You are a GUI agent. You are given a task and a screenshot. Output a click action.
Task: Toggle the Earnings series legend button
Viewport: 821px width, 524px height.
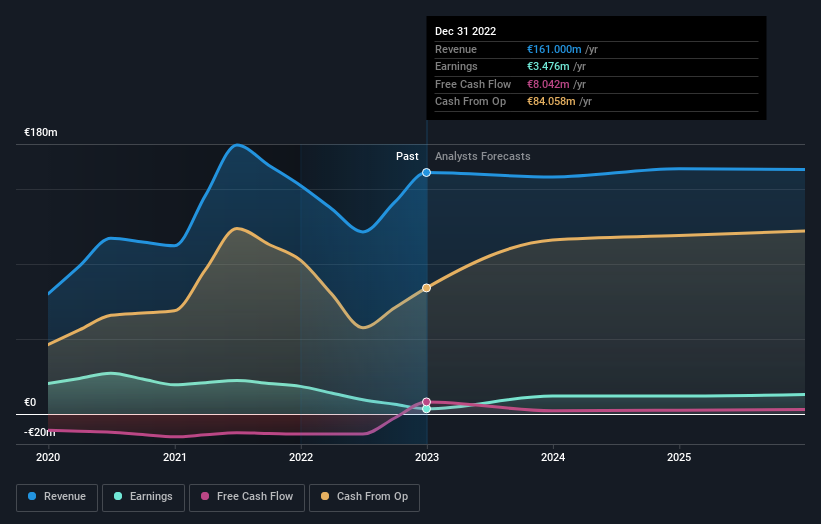tap(143, 497)
